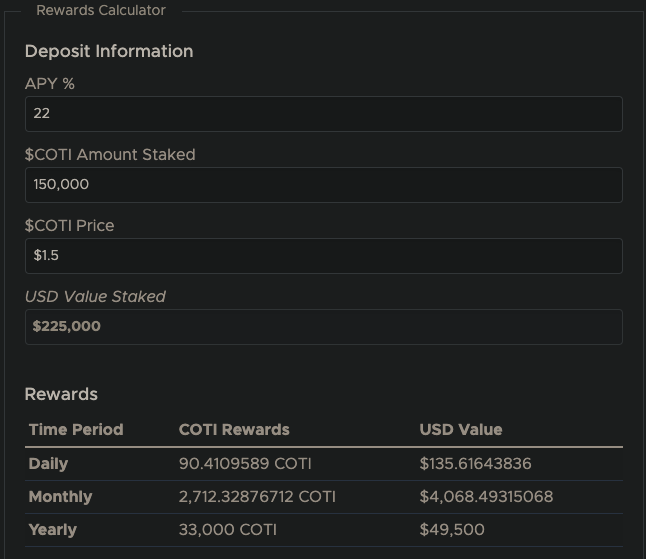
Task: Click the 90.4109589 COTI daily reward
Action: point(245,464)
